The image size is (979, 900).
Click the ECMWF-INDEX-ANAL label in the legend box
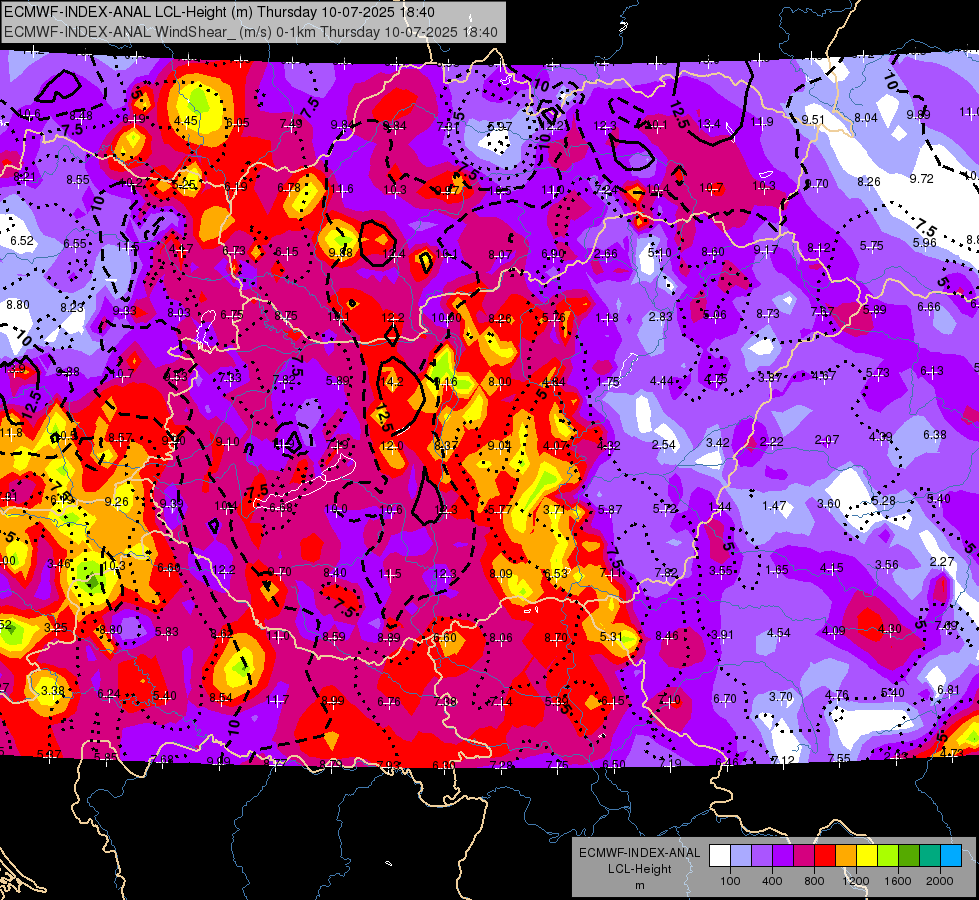point(640,853)
